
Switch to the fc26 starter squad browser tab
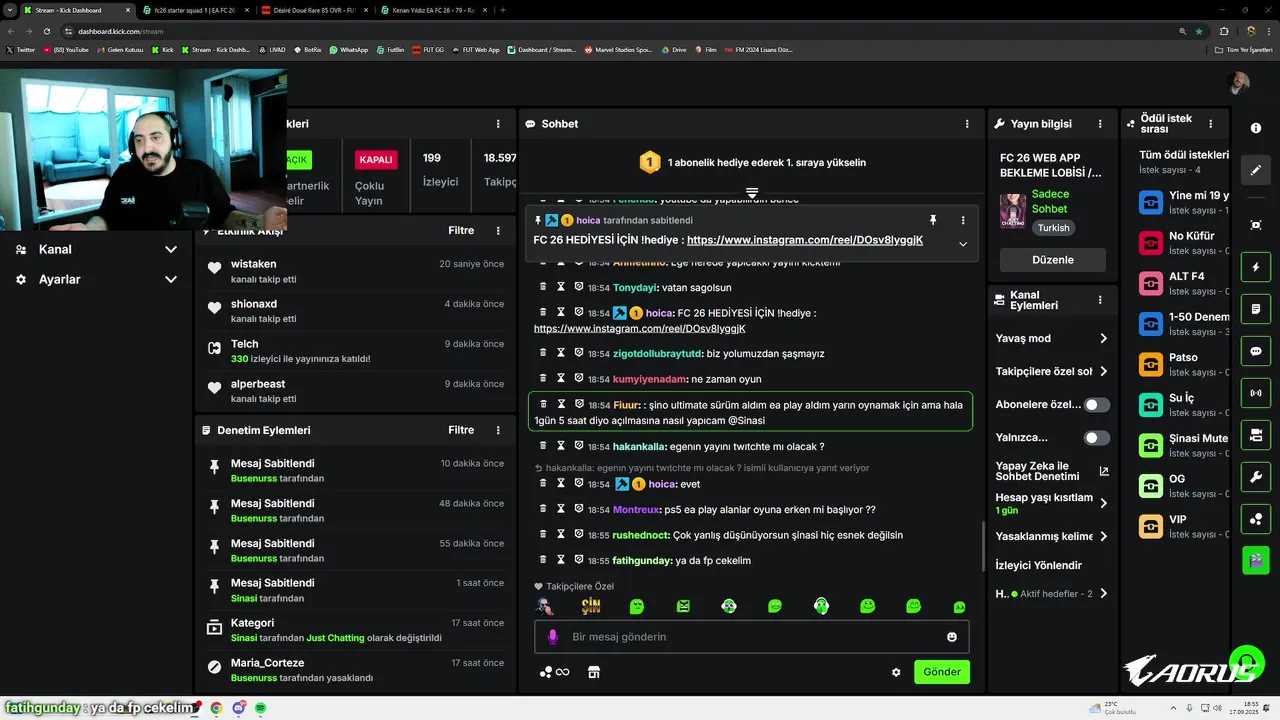pos(193,10)
